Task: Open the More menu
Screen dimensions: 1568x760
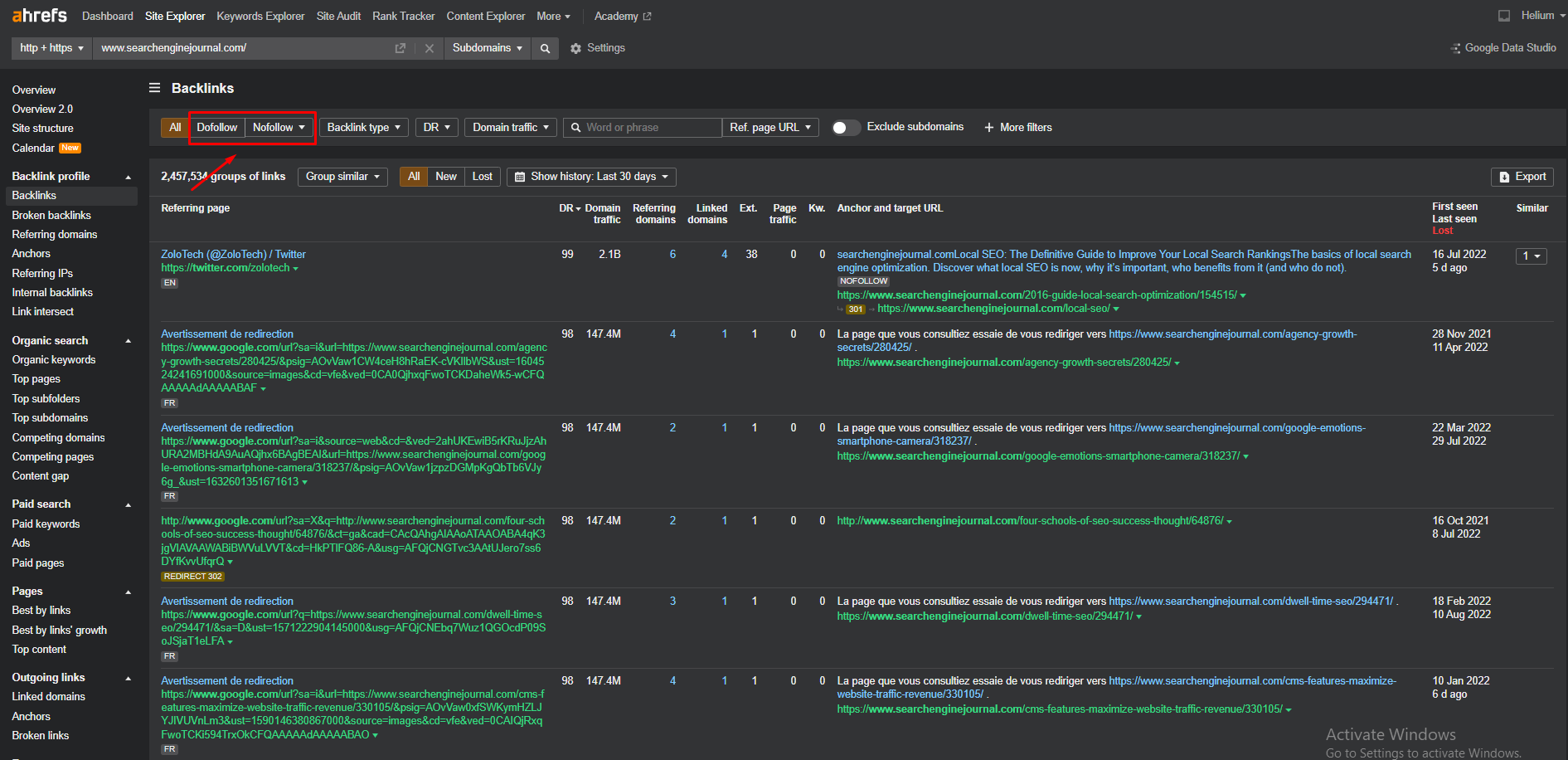Action: [553, 16]
